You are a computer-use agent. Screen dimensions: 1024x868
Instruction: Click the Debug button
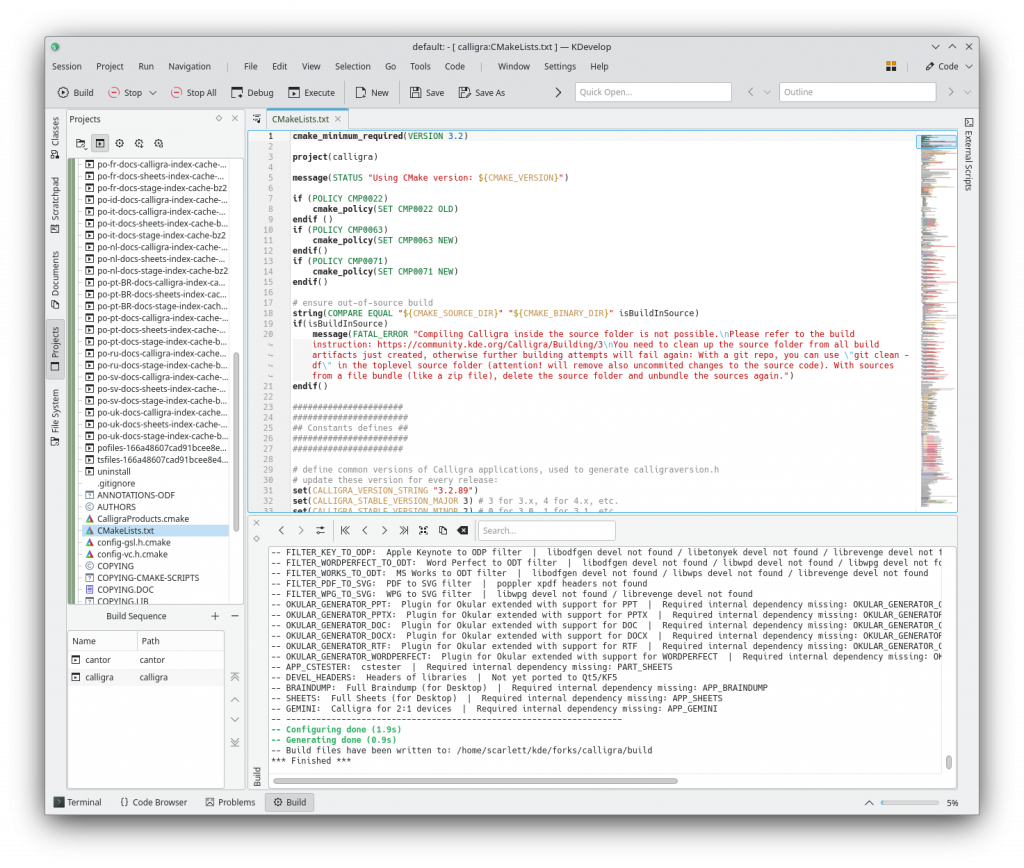pos(252,93)
